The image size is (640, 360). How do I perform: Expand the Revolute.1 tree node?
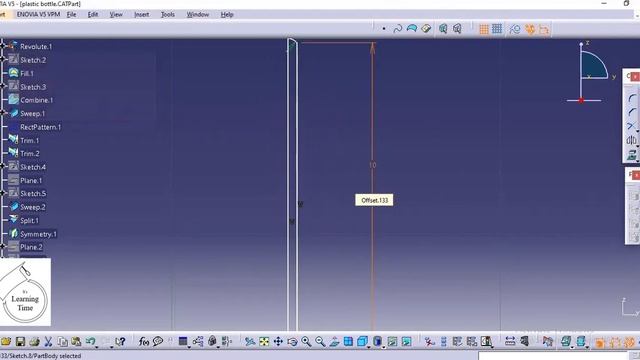[3, 47]
